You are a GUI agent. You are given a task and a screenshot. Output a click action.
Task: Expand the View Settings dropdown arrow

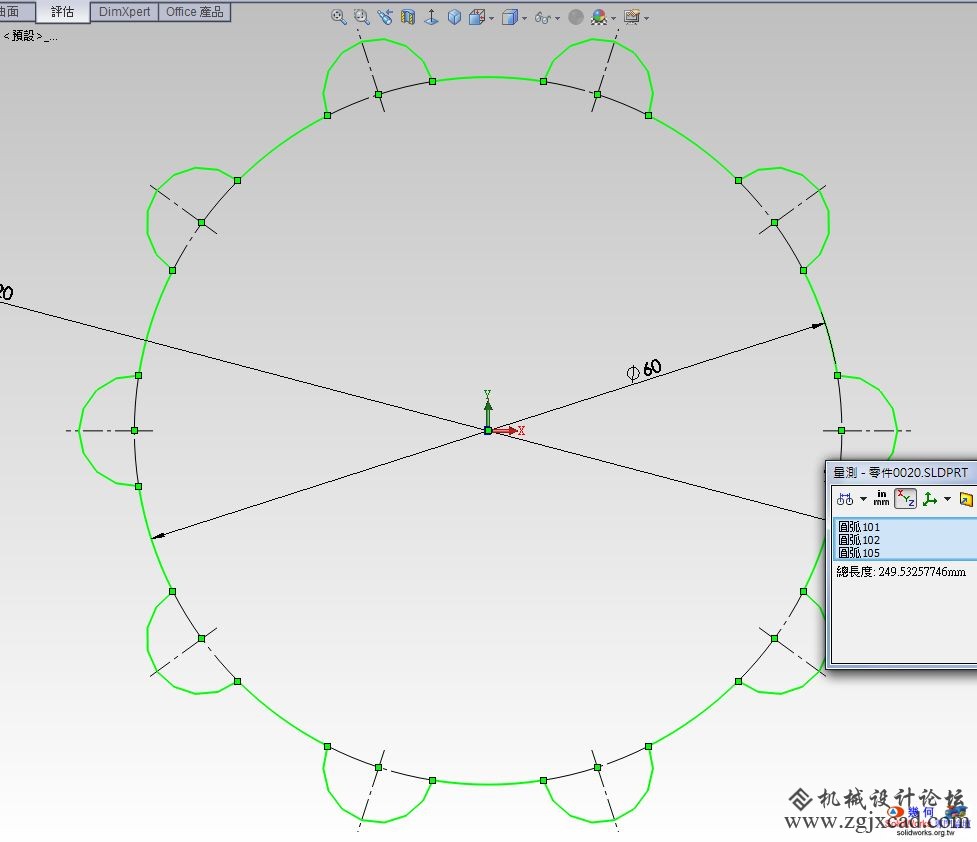(x=646, y=18)
